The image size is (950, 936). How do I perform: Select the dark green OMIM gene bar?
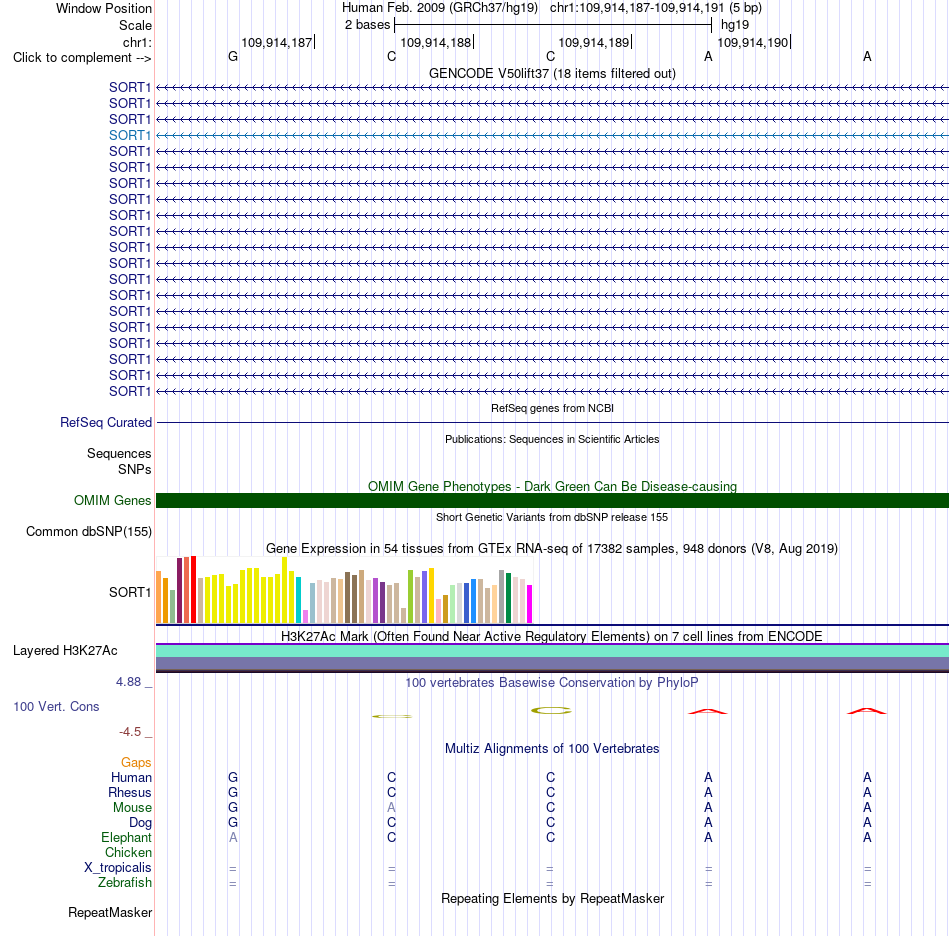coord(552,500)
